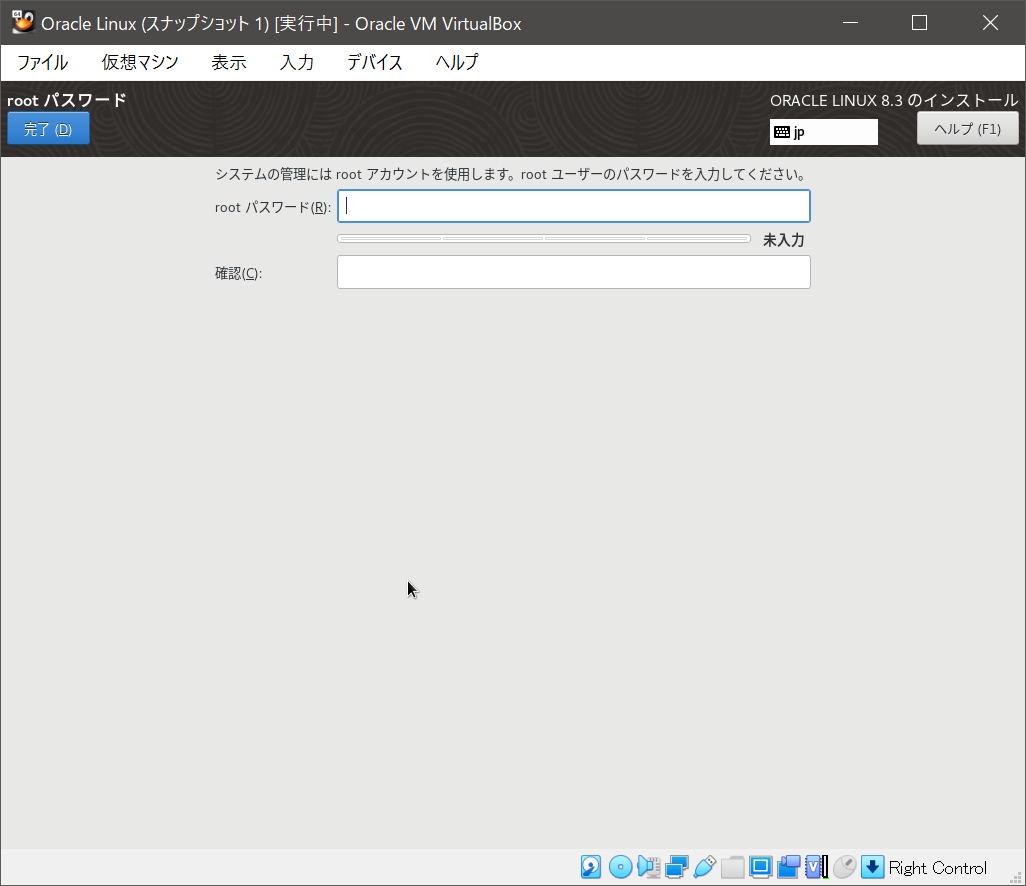Click the mouse integration status icon
Screen dimensions: 1026x886
tap(845, 867)
